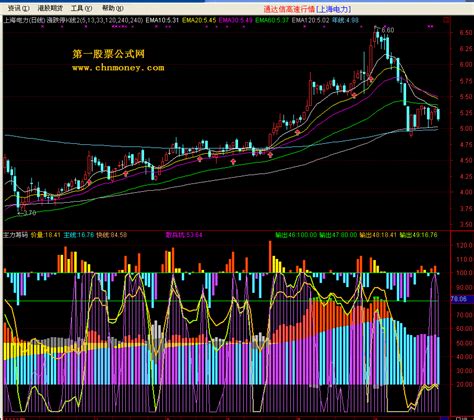Click the 输出46:100.00 value

(296, 235)
